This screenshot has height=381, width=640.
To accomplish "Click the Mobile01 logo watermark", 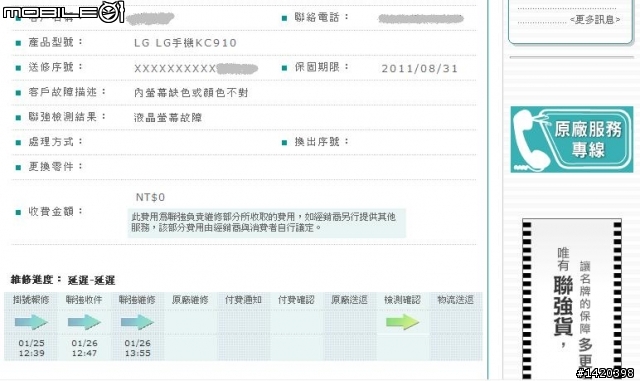I will coord(63,11).
